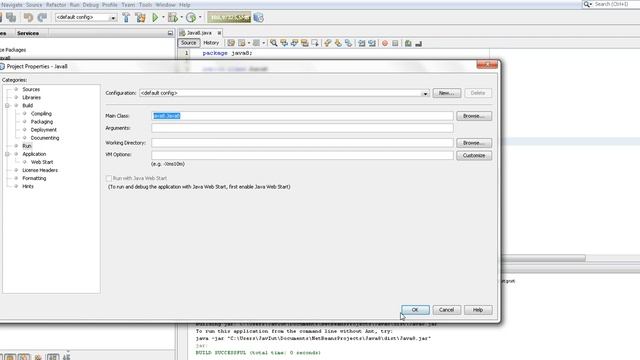
Task: Switch to the Services tab
Action: [x=28, y=33]
